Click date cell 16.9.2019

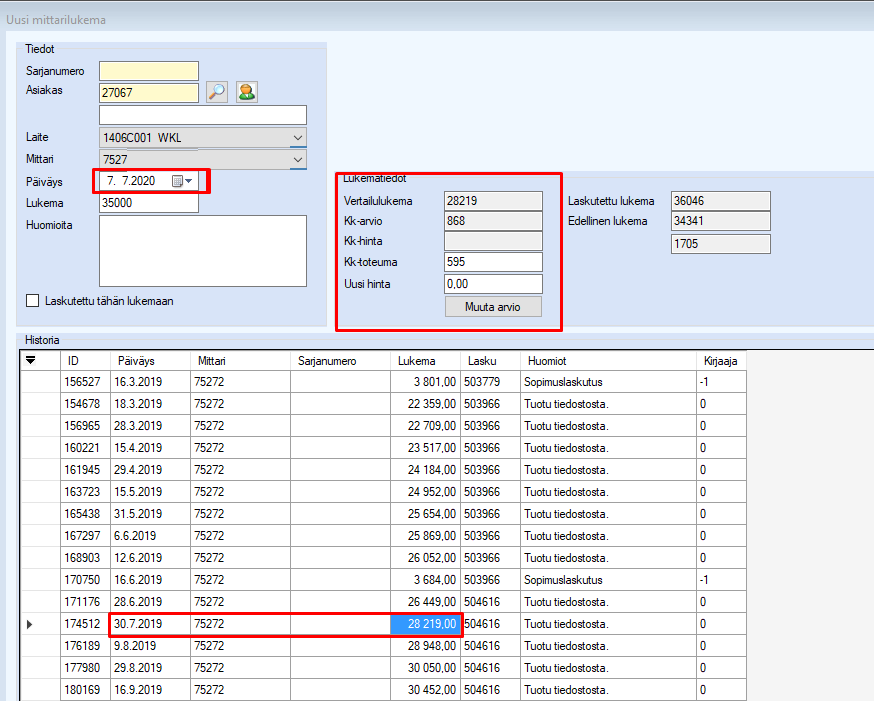[150, 690]
